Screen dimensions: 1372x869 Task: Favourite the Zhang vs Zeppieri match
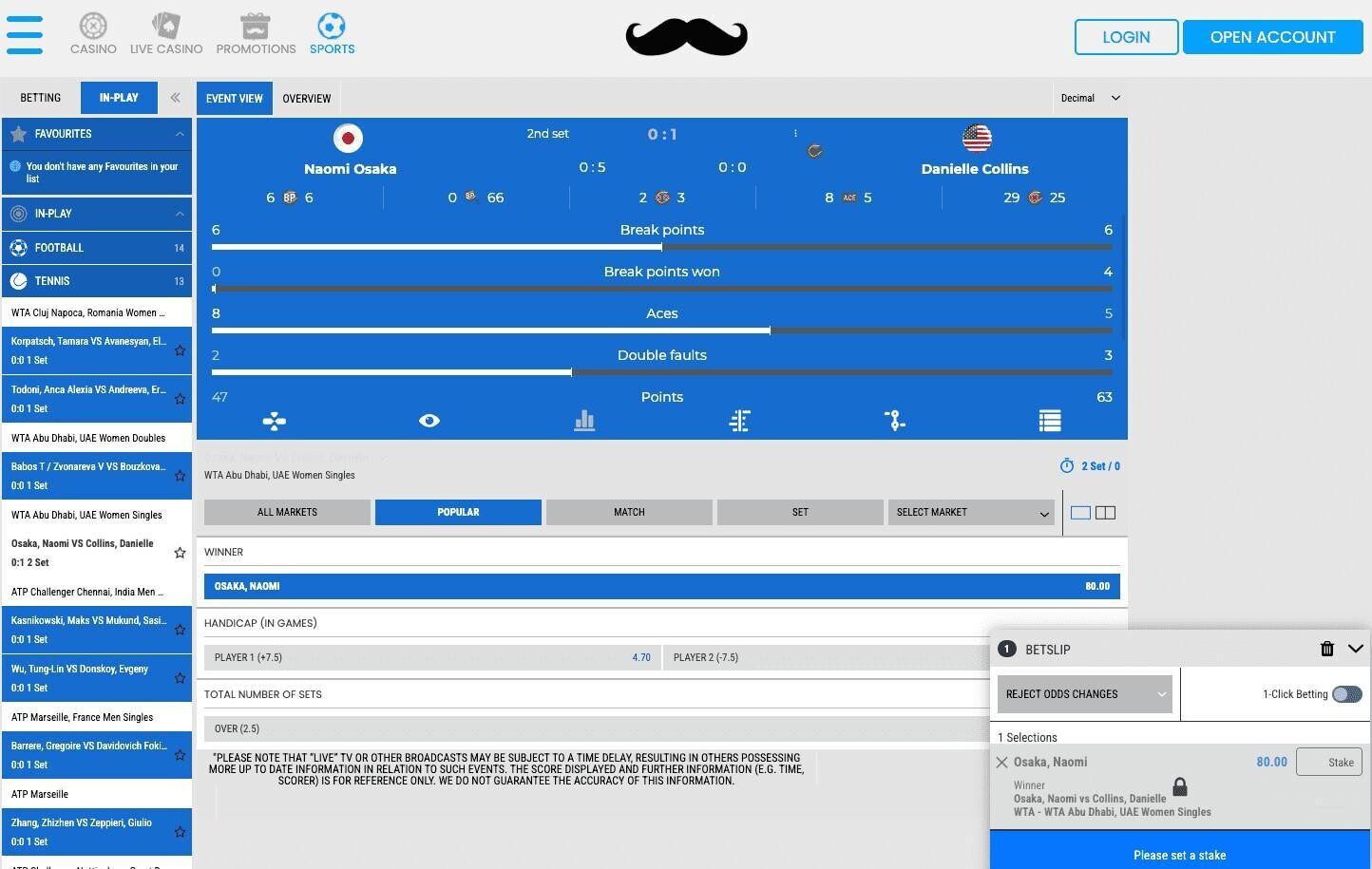(180, 832)
